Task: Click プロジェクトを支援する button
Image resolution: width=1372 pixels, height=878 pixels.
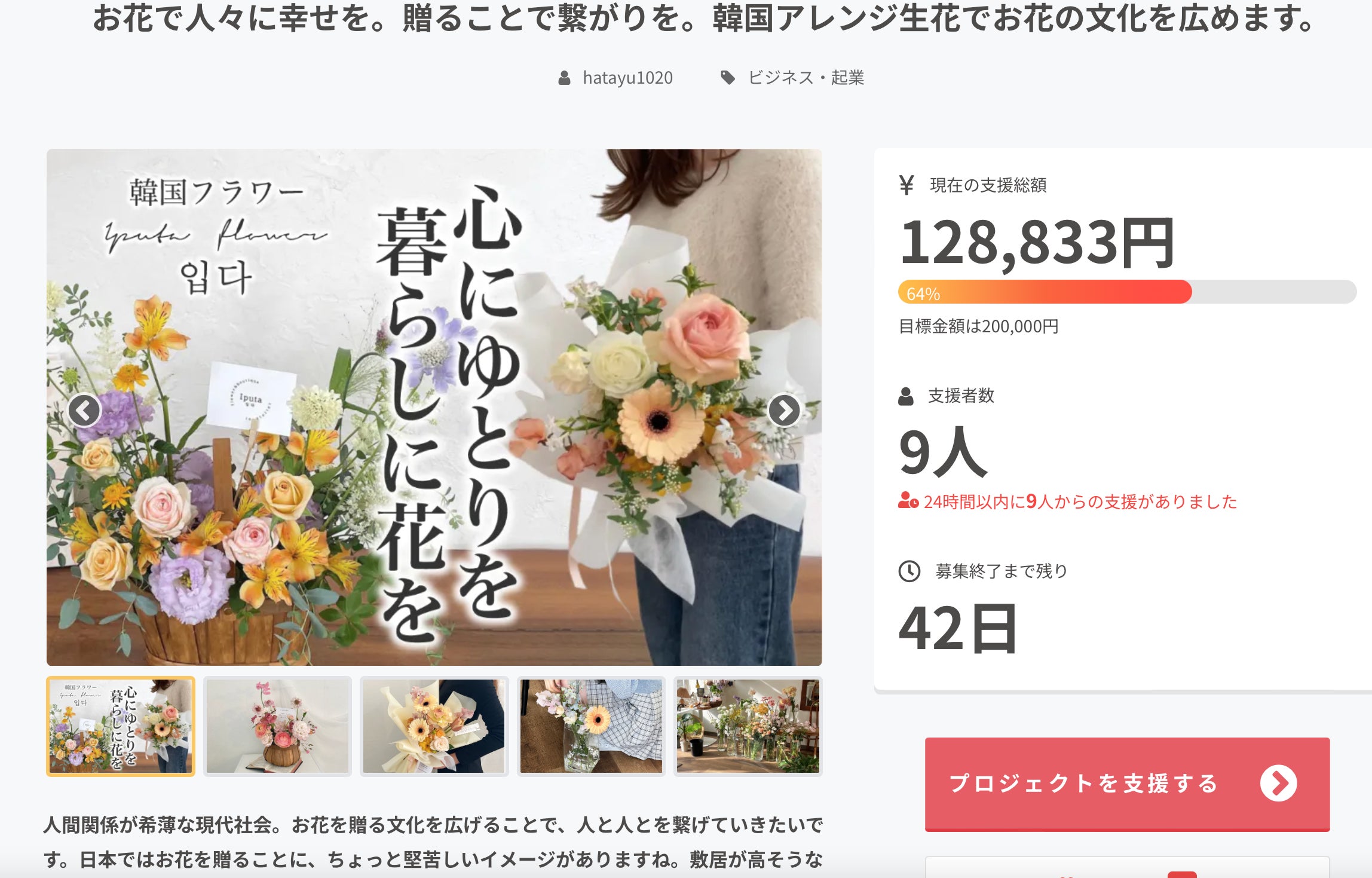Action: 1127,784
